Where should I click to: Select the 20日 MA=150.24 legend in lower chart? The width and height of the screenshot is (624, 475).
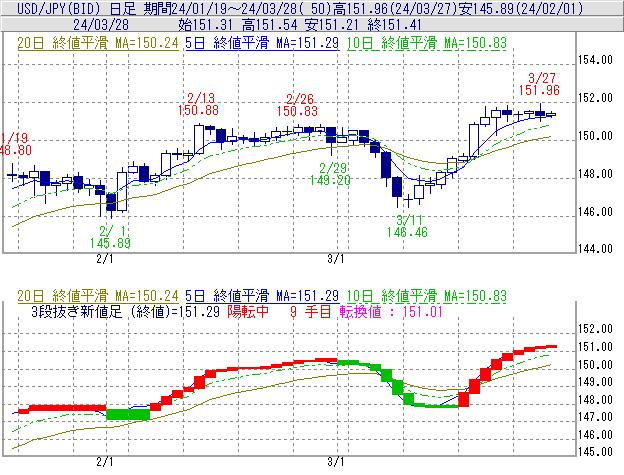(98, 296)
